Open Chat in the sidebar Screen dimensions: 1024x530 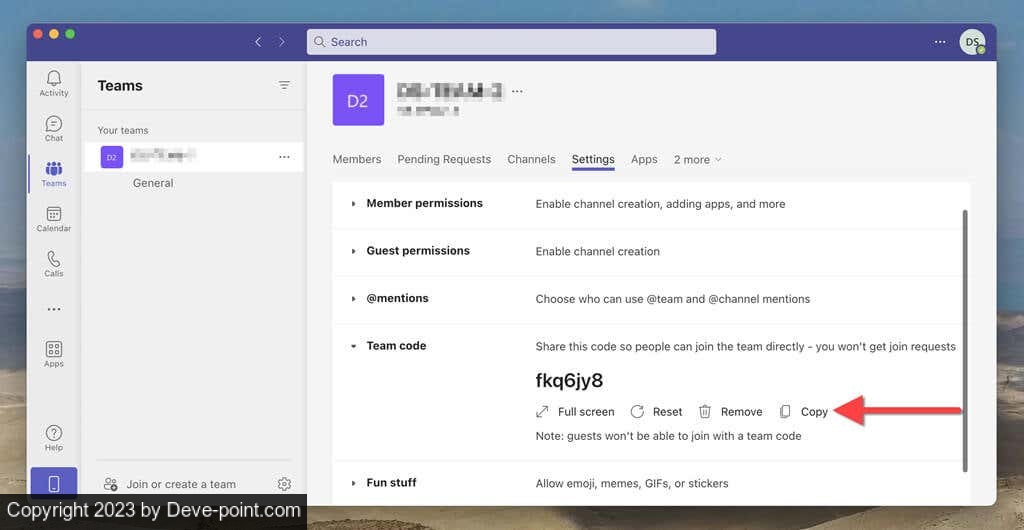click(x=54, y=128)
